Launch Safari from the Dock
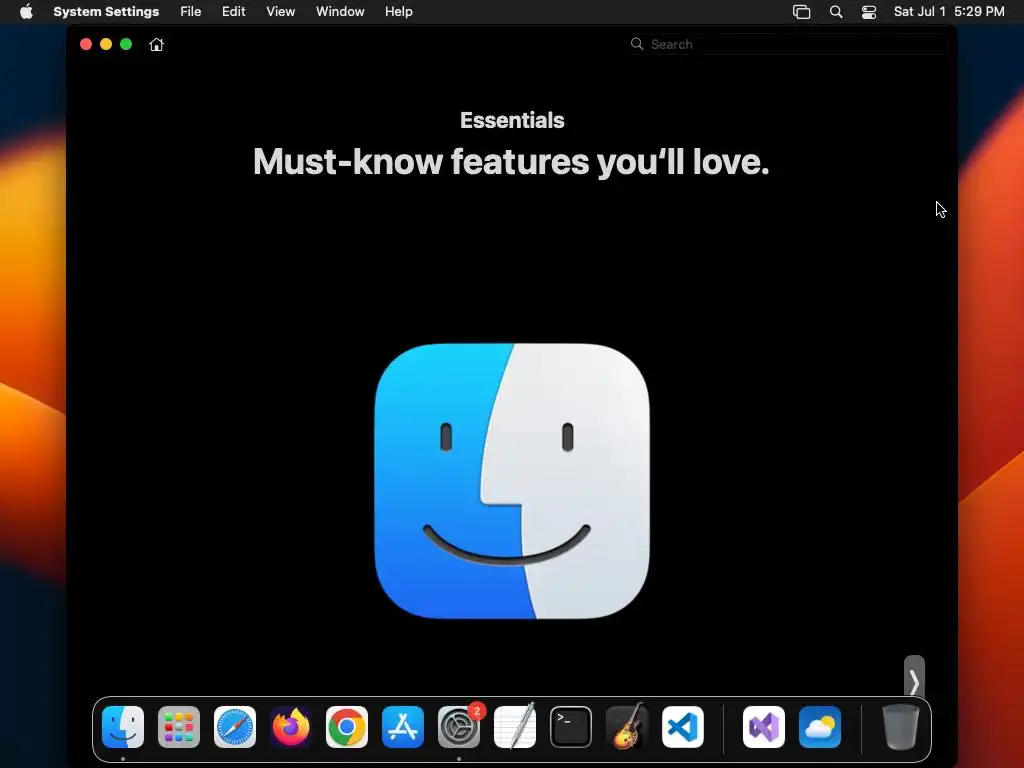The height and width of the screenshot is (768, 1024). pyautogui.click(x=235, y=727)
